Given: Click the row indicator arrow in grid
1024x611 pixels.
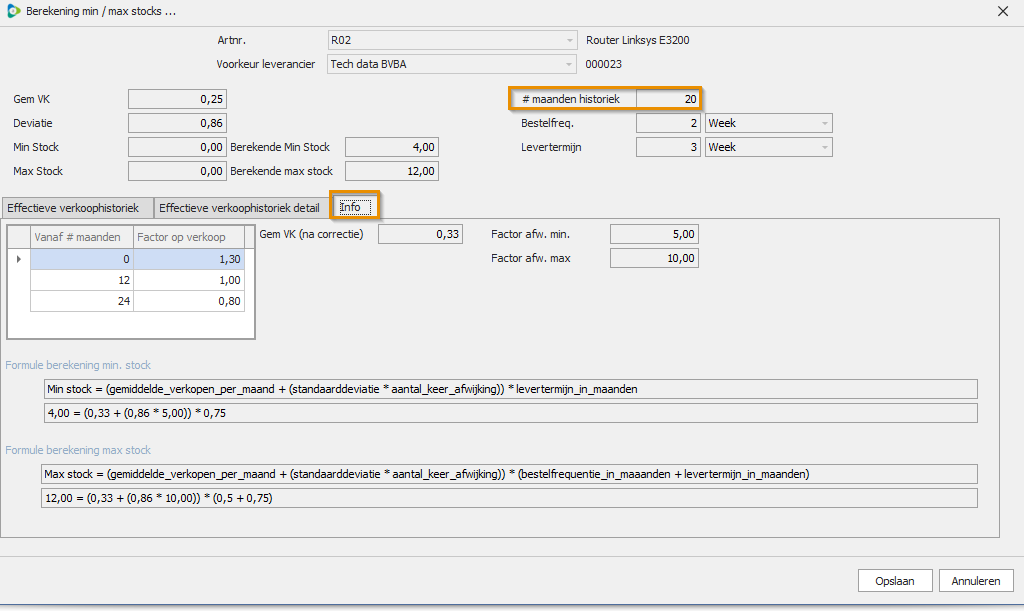Looking at the screenshot, I should [19, 259].
